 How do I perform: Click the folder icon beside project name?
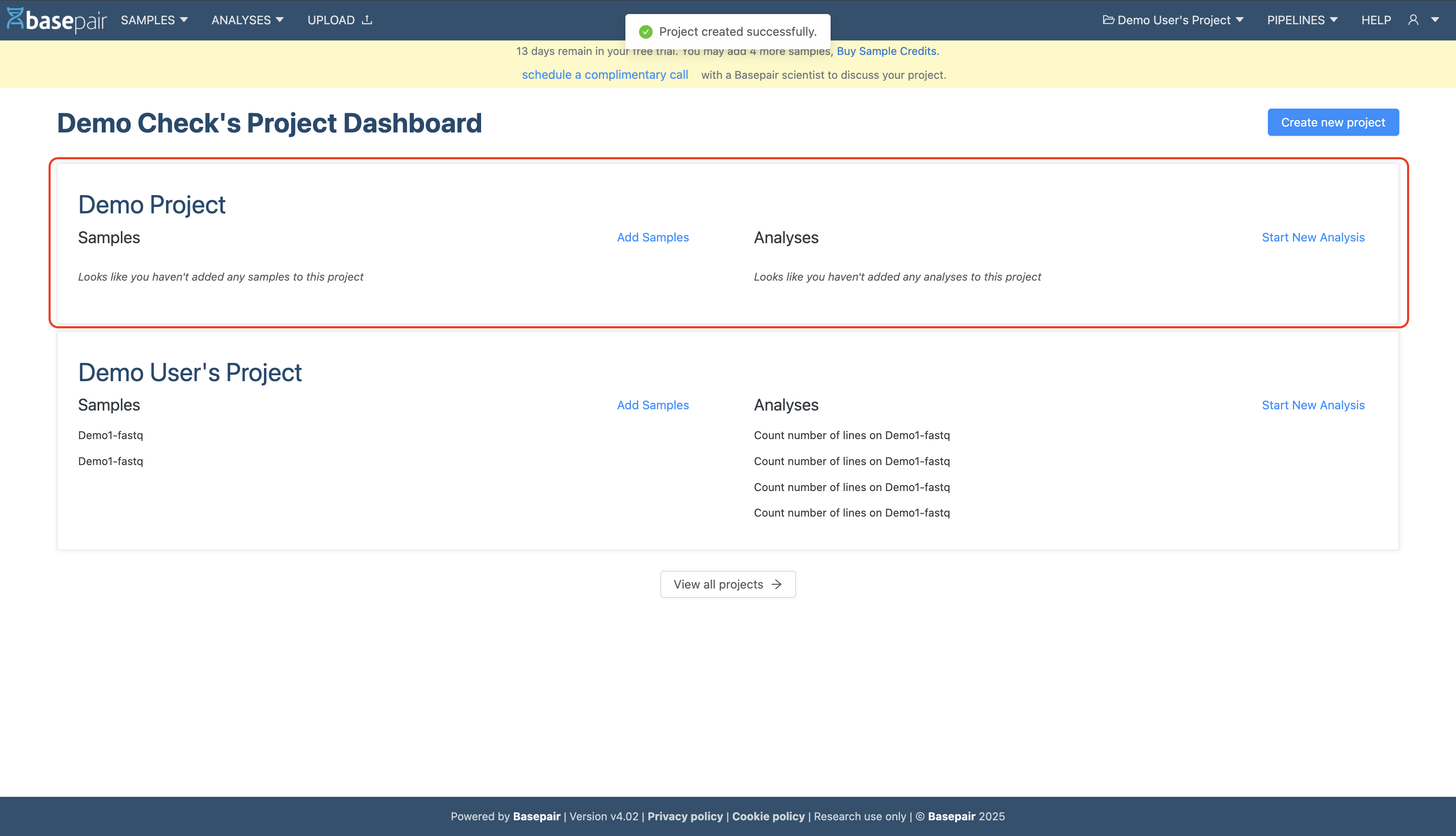[x=1108, y=20]
